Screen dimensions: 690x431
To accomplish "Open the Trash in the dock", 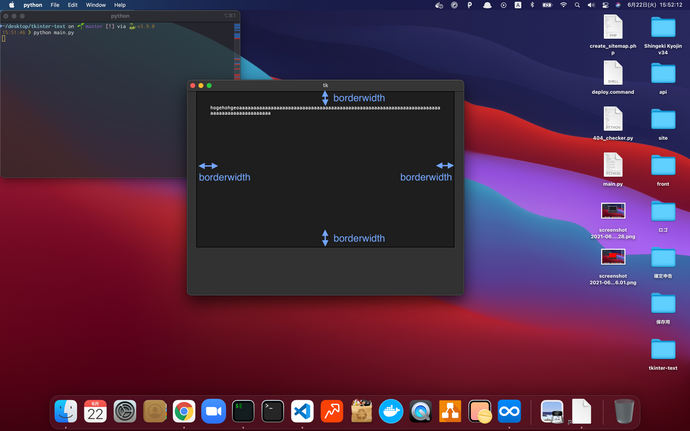I will (624, 411).
